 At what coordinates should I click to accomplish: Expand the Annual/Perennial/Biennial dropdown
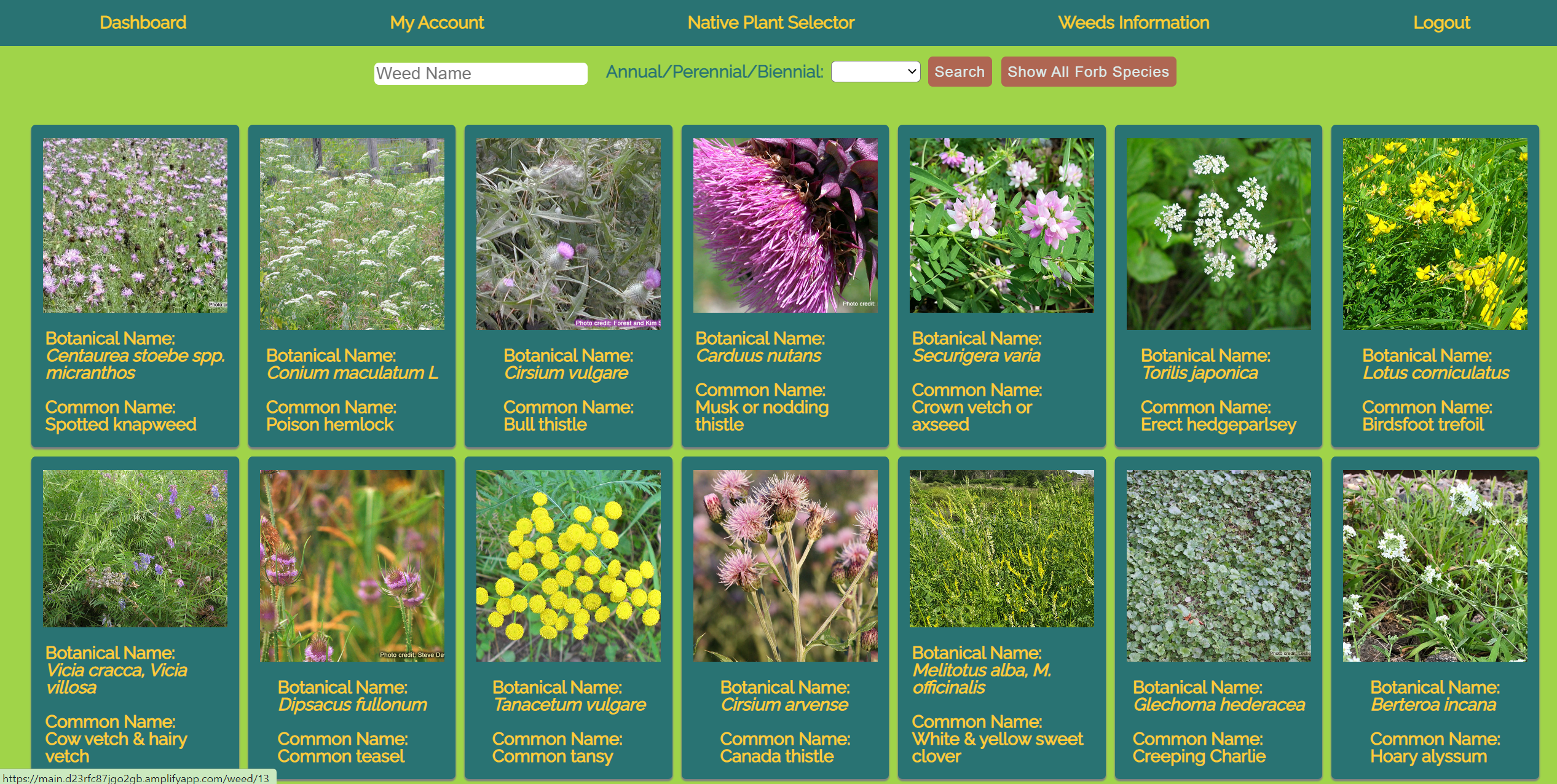coord(875,72)
